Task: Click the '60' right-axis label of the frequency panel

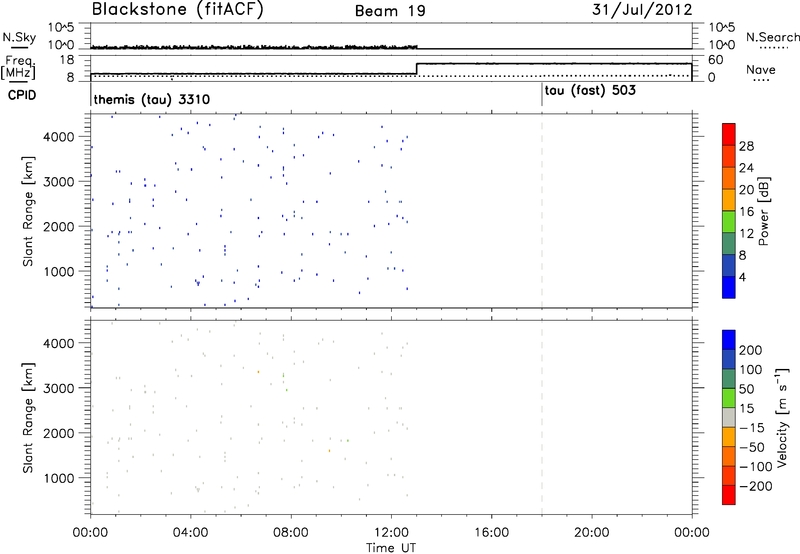Action: [716, 60]
